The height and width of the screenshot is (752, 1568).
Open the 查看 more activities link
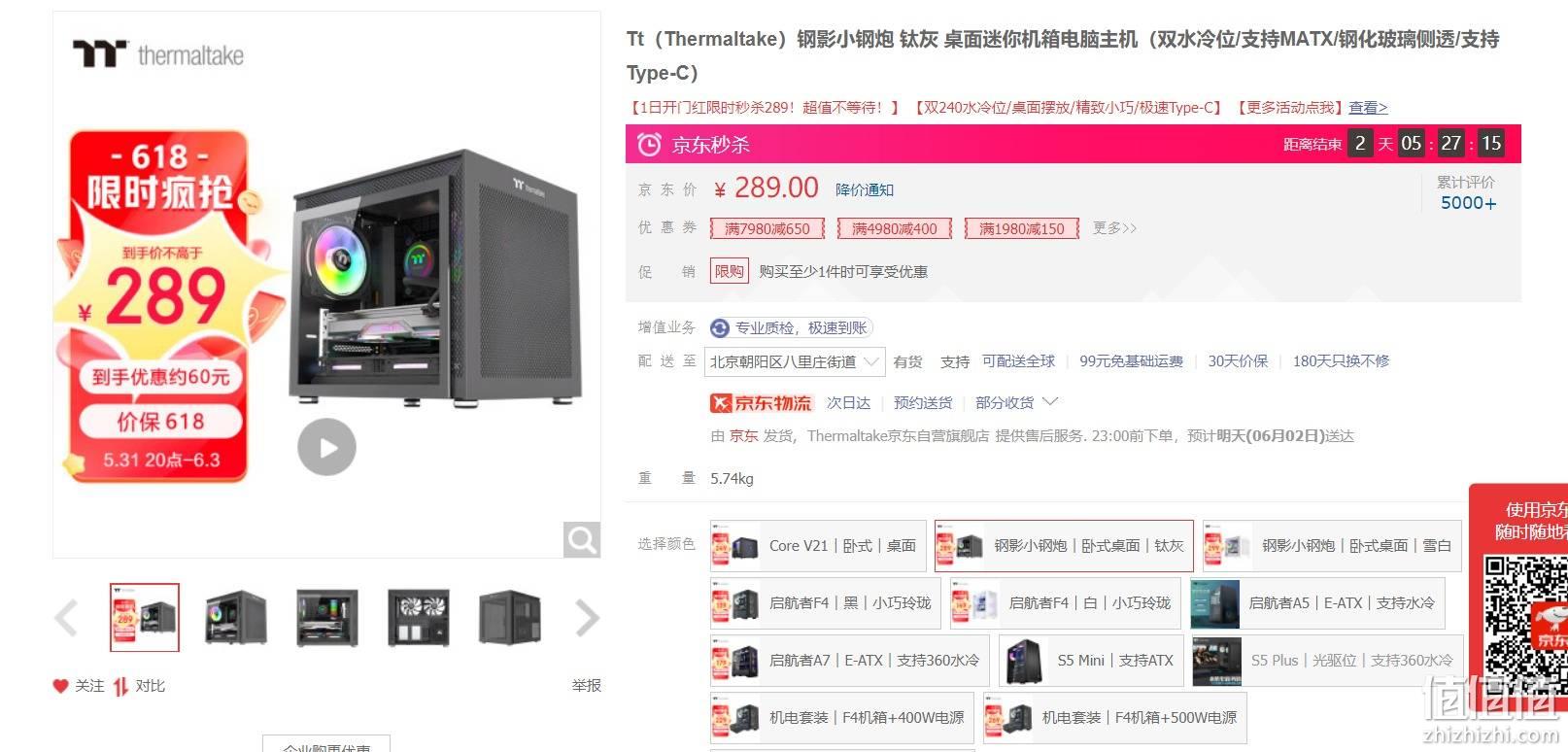1368,108
